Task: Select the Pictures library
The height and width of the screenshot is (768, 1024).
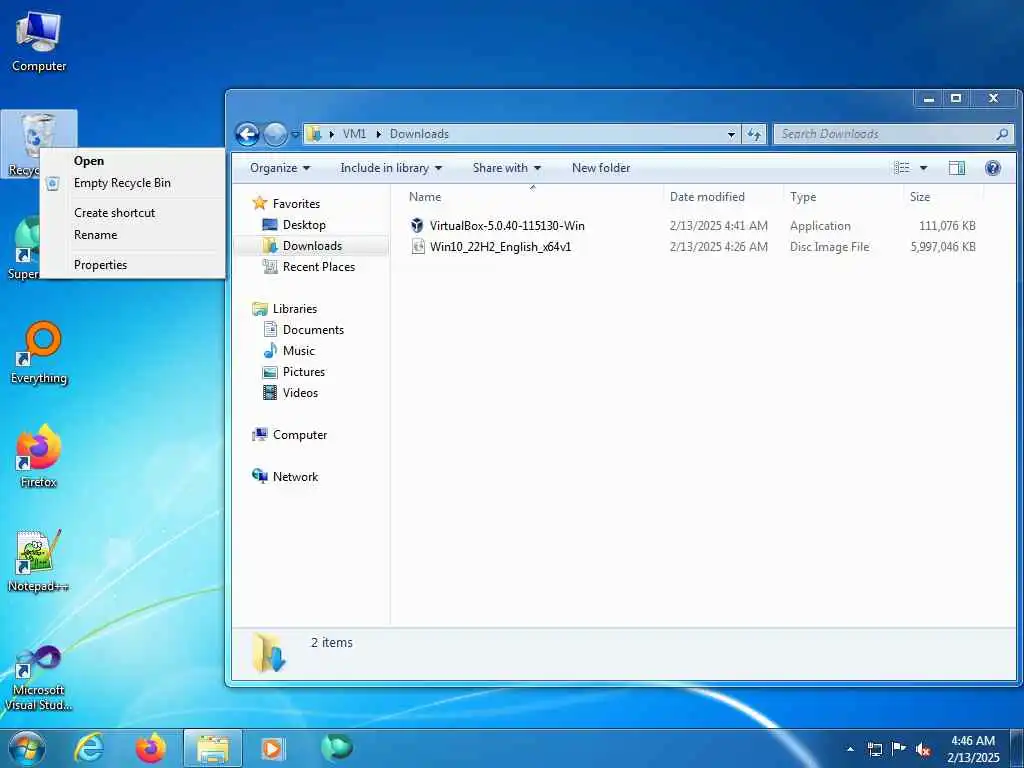Action: (x=304, y=372)
